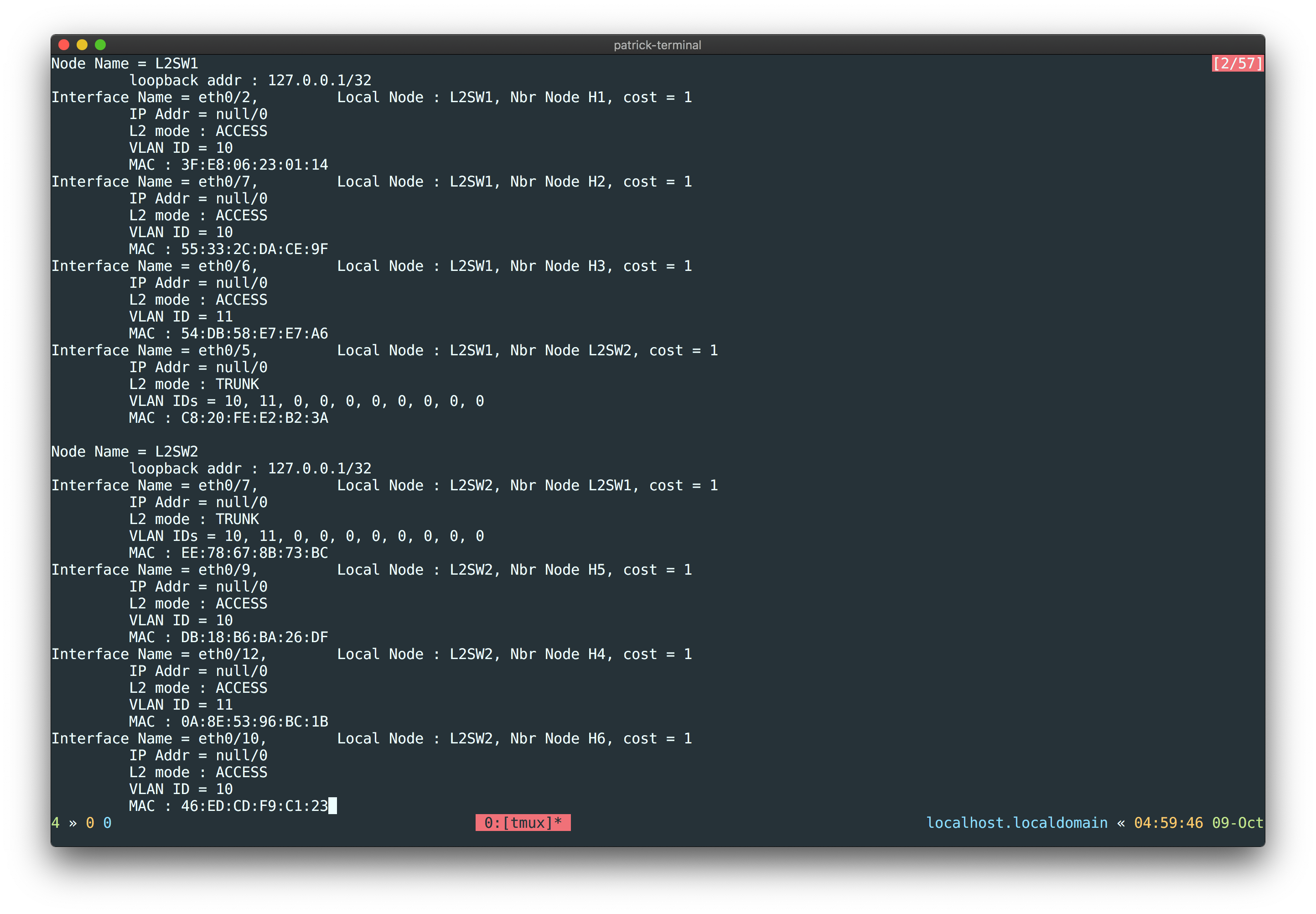1316x914 pixels.
Task: Select the 0:[tmux]* window tab
Action: click(x=523, y=823)
